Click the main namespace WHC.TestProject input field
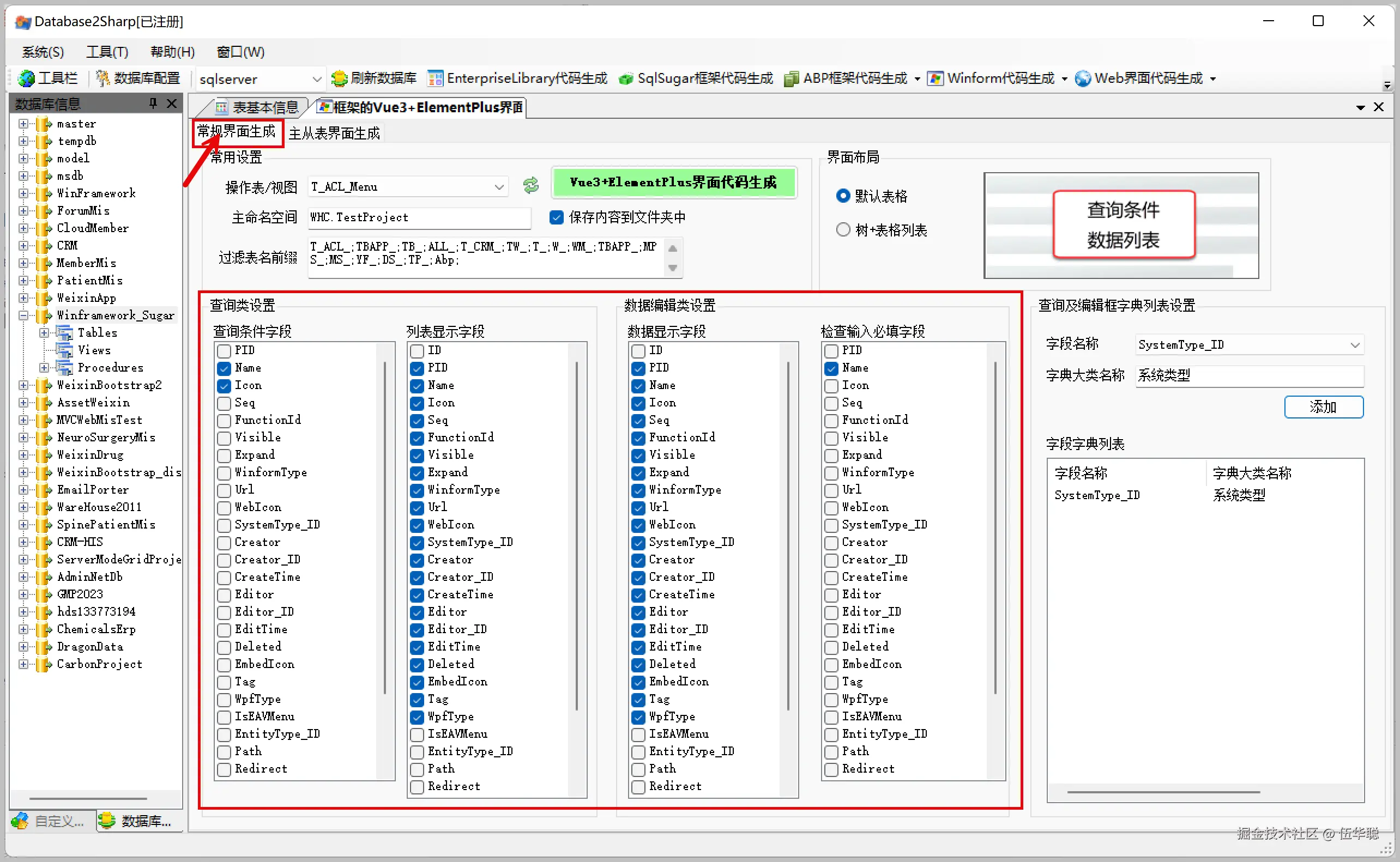The image size is (1400, 862). coord(419,217)
